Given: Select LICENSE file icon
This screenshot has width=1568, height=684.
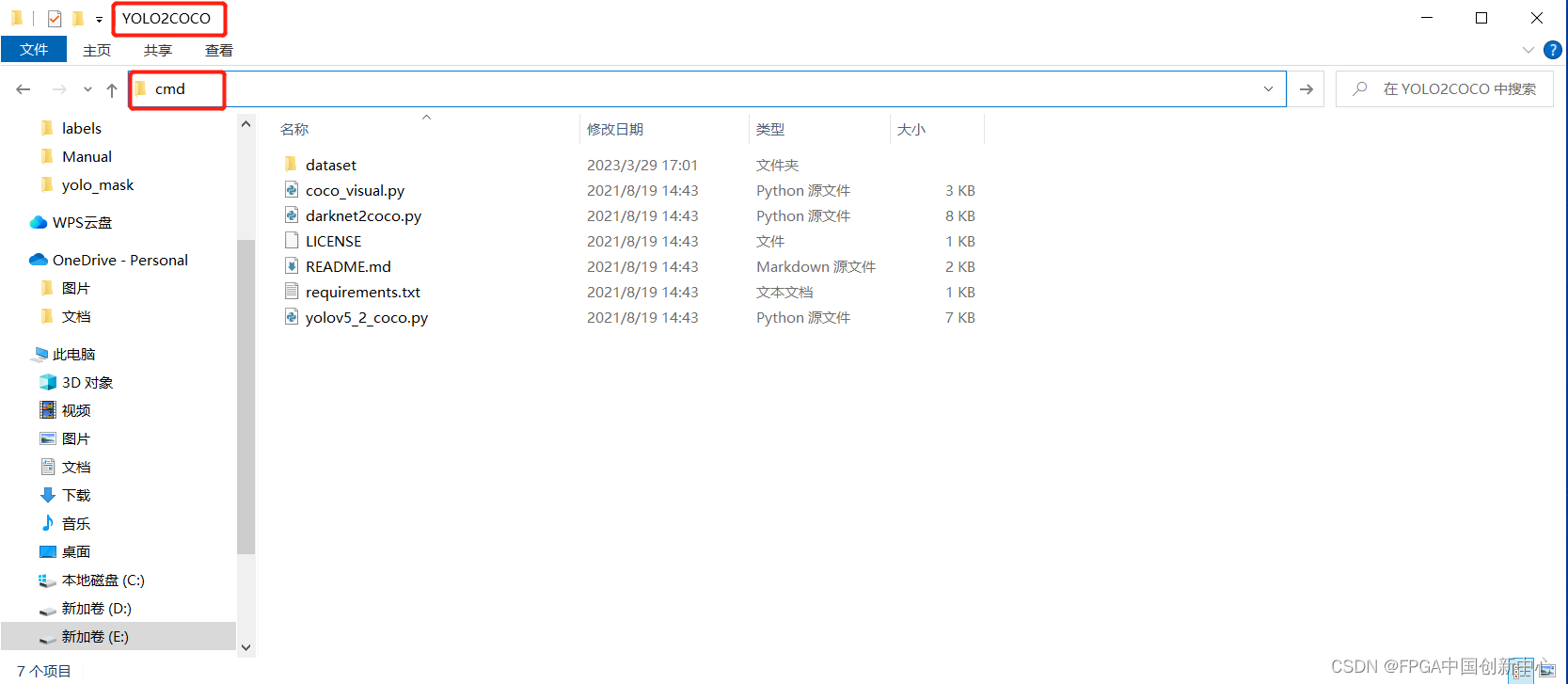Looking at the screenshot, I should 292,240.
